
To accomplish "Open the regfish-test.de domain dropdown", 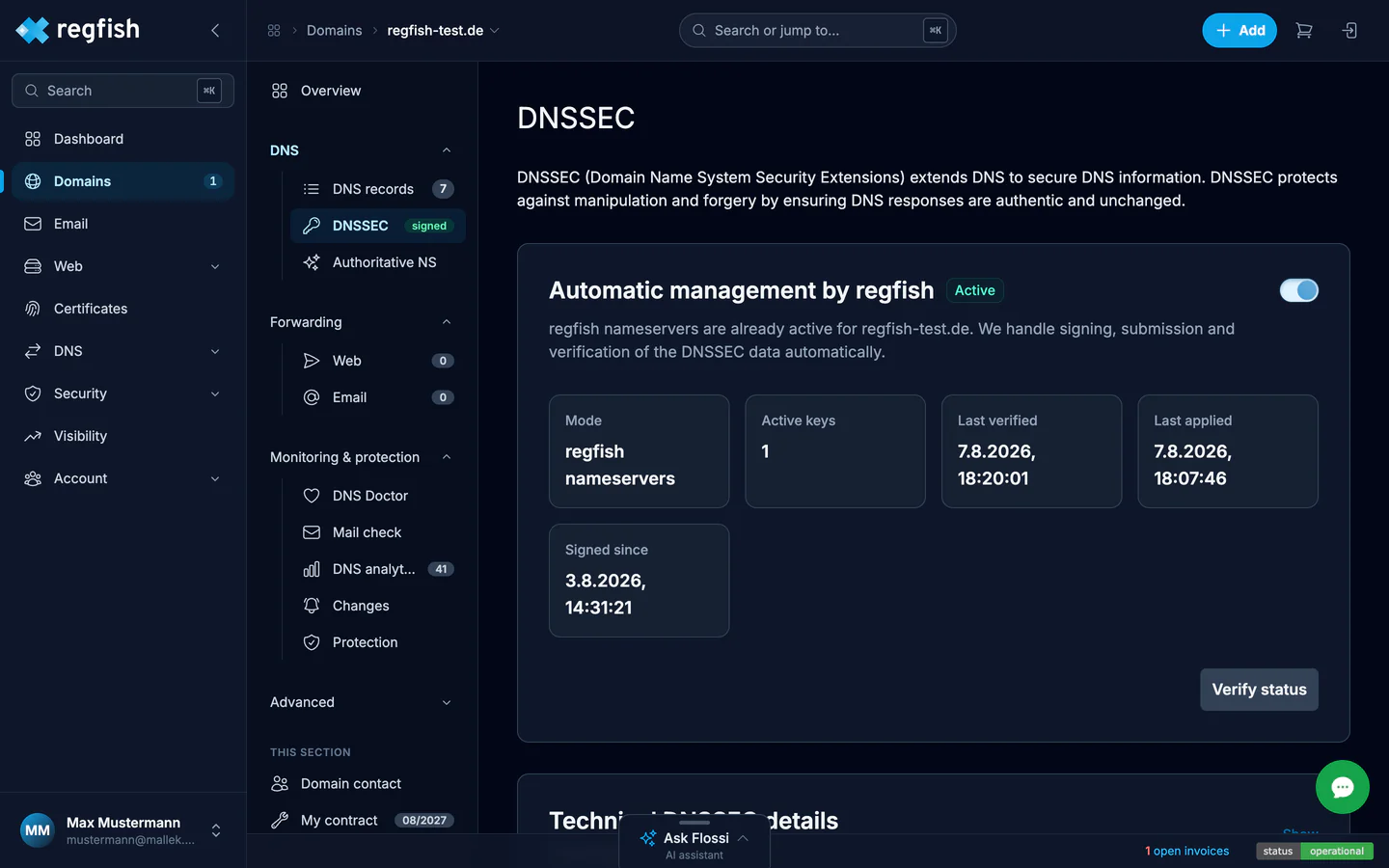I will [x=444, y=31].
